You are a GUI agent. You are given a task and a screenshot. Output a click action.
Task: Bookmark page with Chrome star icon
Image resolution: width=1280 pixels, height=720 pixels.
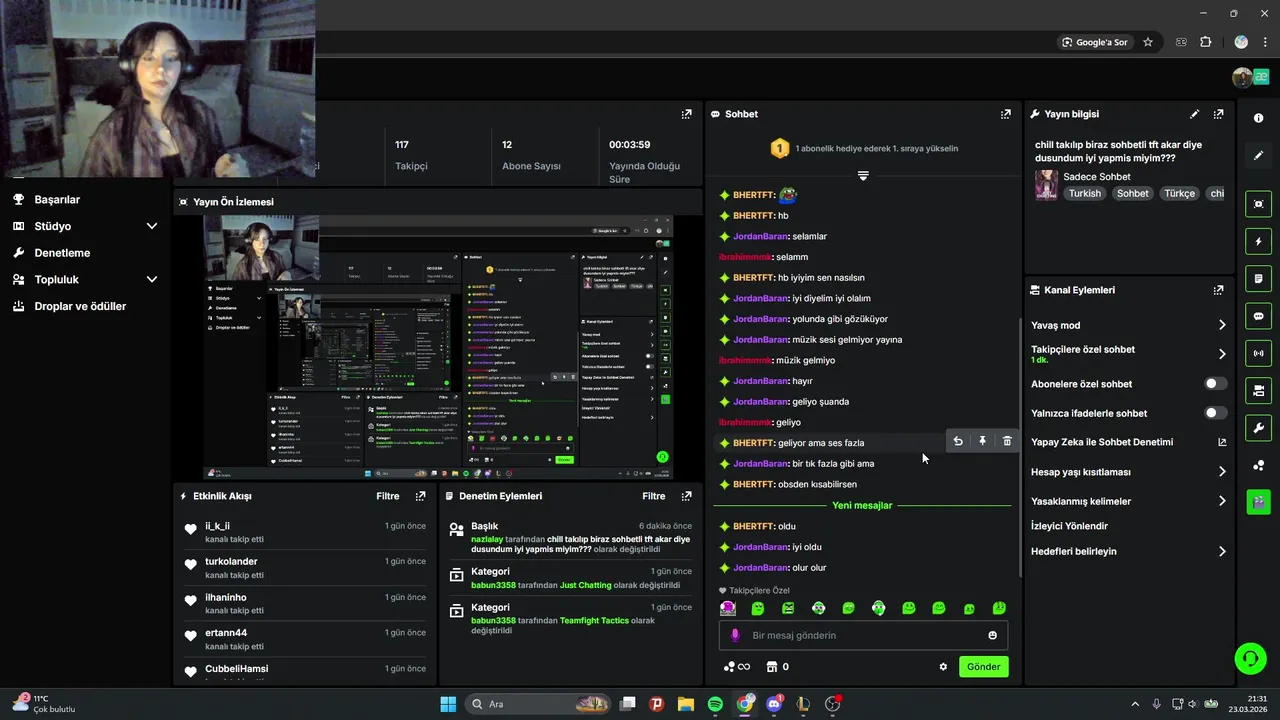[x=1148, y=42]
